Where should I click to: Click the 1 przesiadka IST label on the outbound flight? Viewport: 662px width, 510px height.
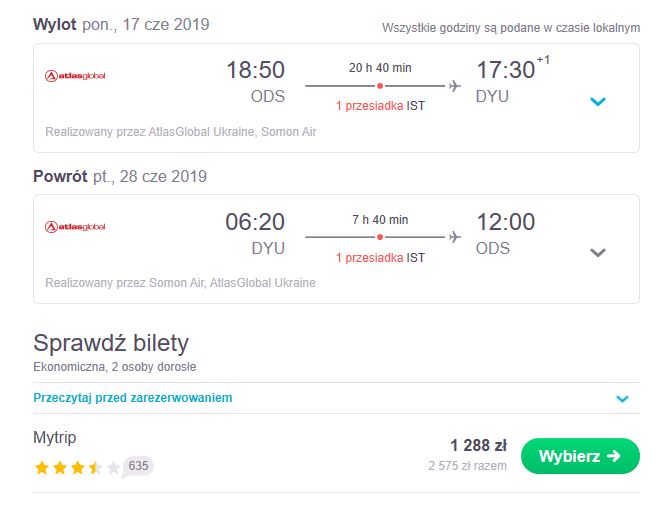tap(380, 106)
